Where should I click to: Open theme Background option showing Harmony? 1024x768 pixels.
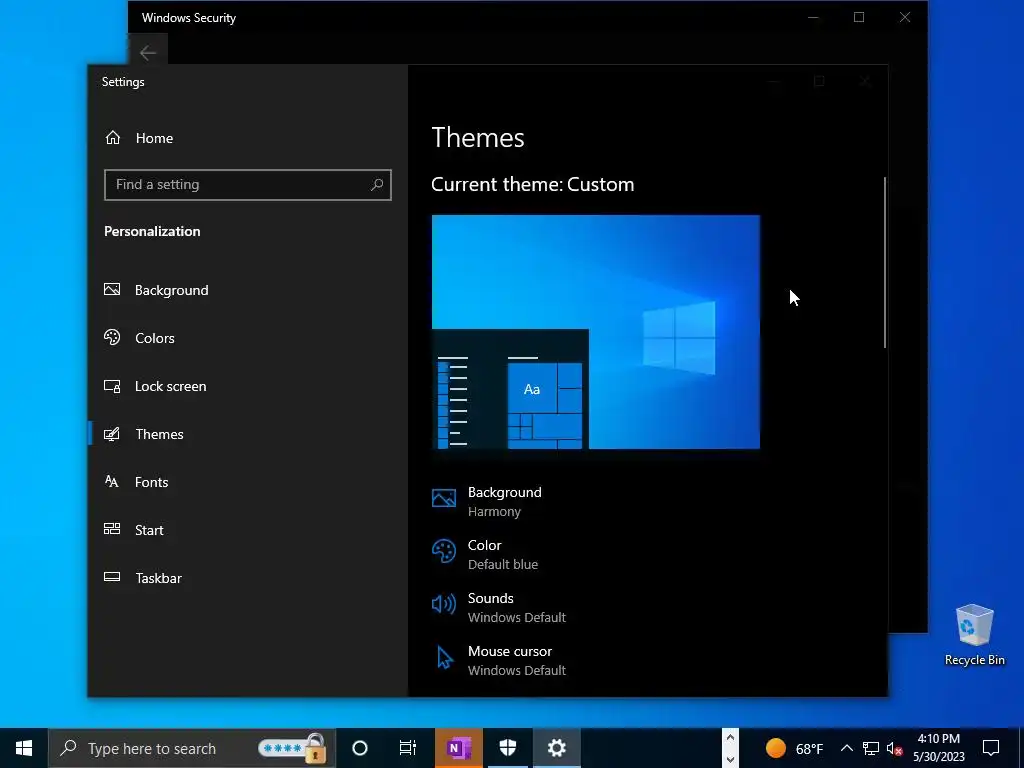pos(487,502)
